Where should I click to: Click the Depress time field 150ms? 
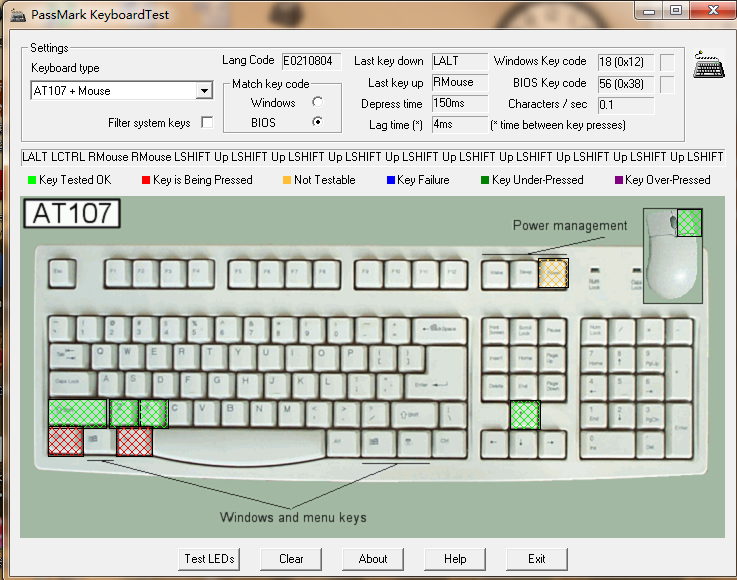click(x=460, y=103)
